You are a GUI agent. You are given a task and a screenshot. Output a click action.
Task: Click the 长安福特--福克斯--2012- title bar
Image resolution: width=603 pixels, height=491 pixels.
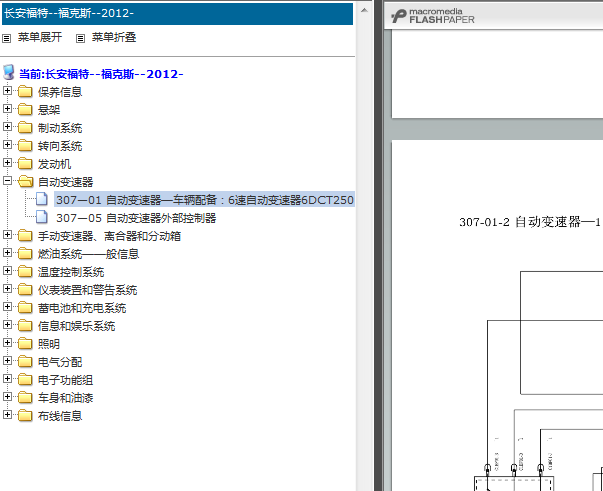point(177,13)
